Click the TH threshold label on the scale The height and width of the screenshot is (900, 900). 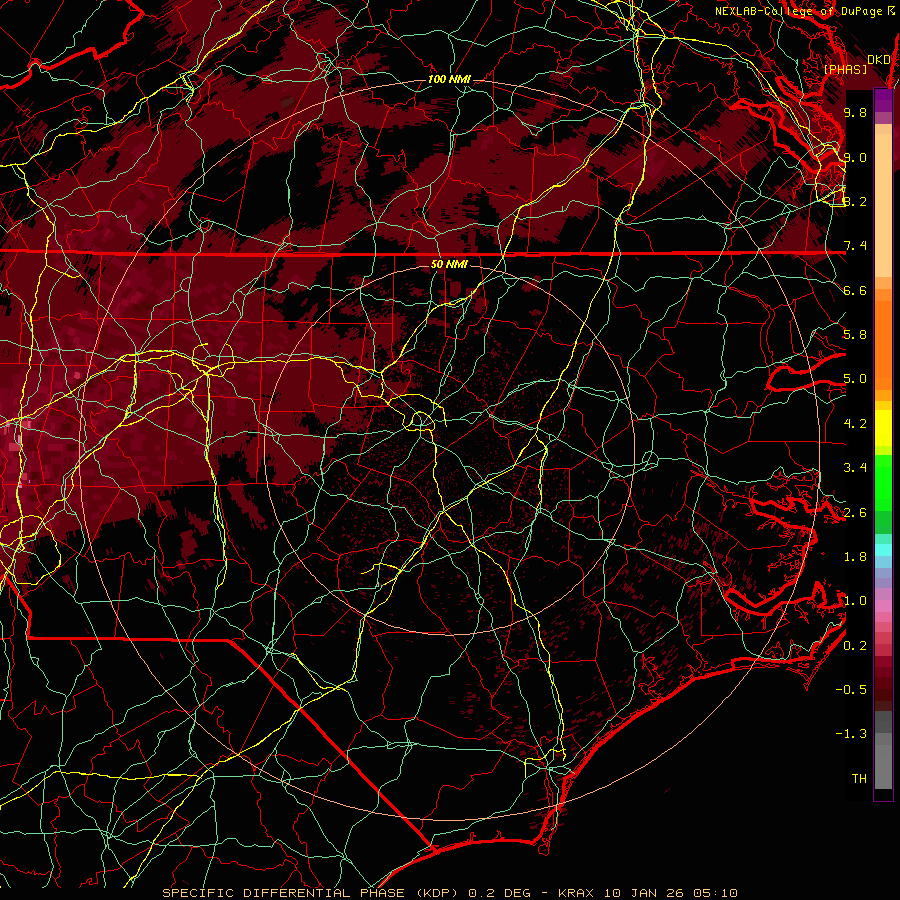click(859, 779)
